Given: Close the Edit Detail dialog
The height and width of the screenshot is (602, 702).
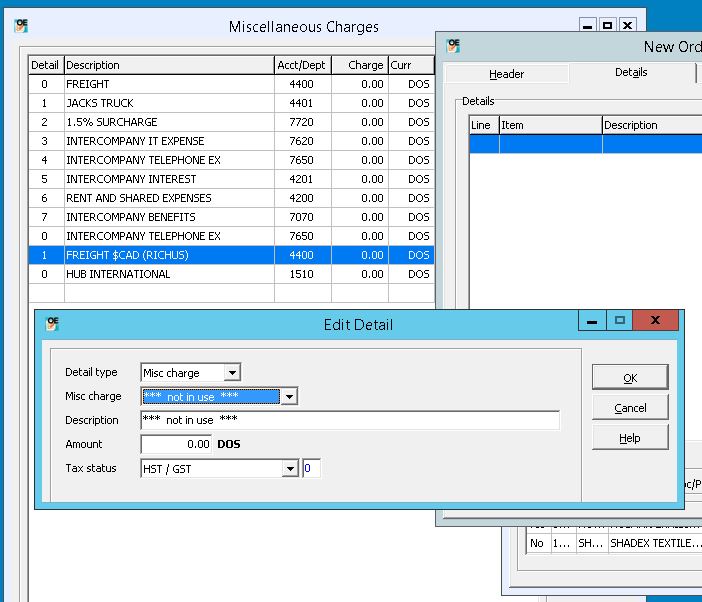Looking at the screenshot, I should coord(655,321).
